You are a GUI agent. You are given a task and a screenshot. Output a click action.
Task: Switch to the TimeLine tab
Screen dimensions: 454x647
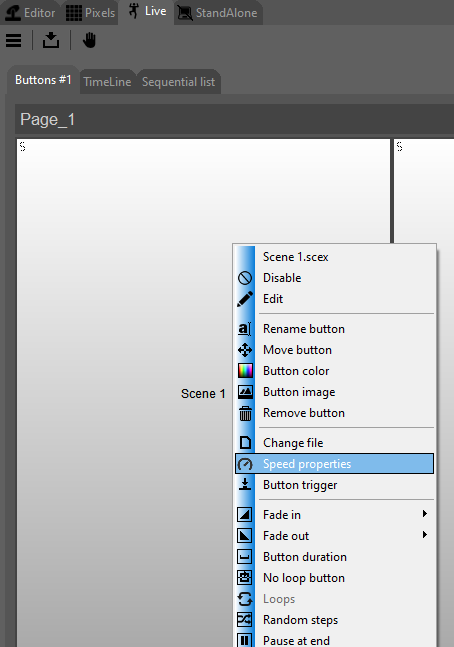point(107,82)
